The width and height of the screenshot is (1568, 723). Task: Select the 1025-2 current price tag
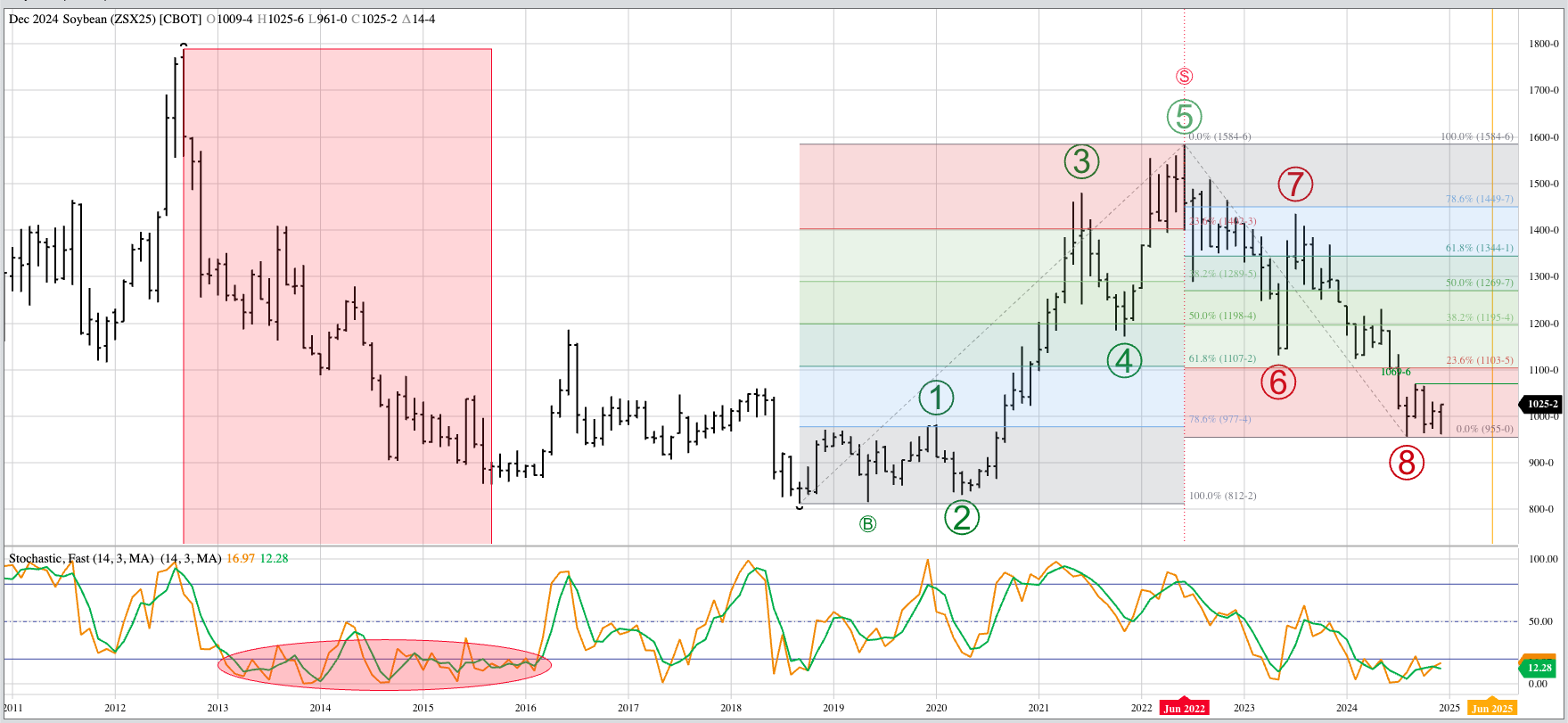click(1542, 404)
